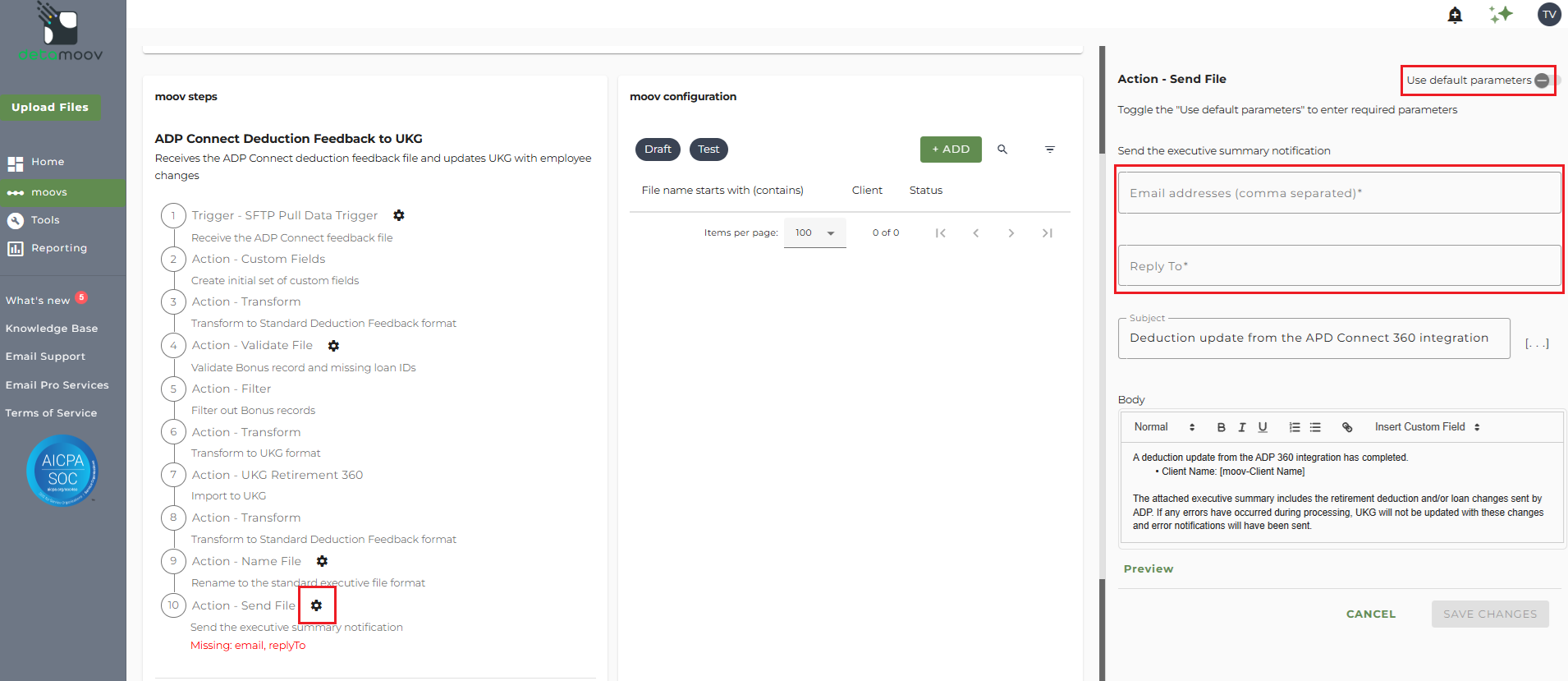This screenshot has height=681, width=1568.
Task: Click step 10 circle in moov steps
Action: click(173, 605)
